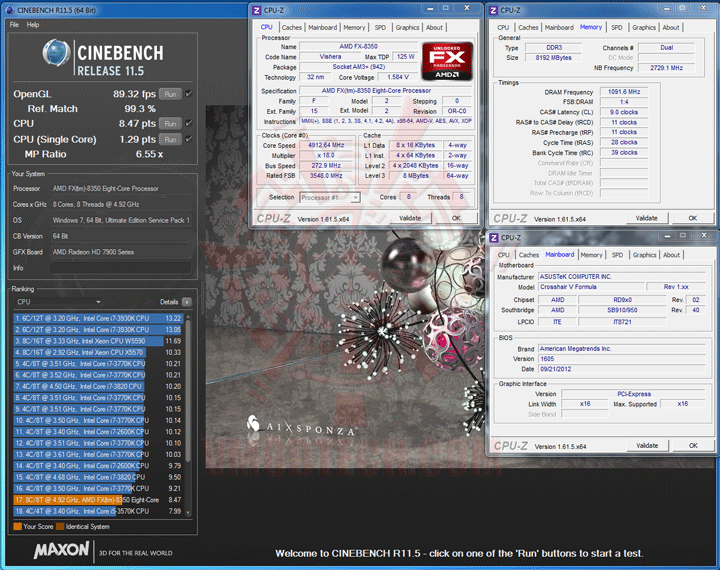Click the ranking list scrollbar
Viewport: 720px width, 570px height.
188,390
